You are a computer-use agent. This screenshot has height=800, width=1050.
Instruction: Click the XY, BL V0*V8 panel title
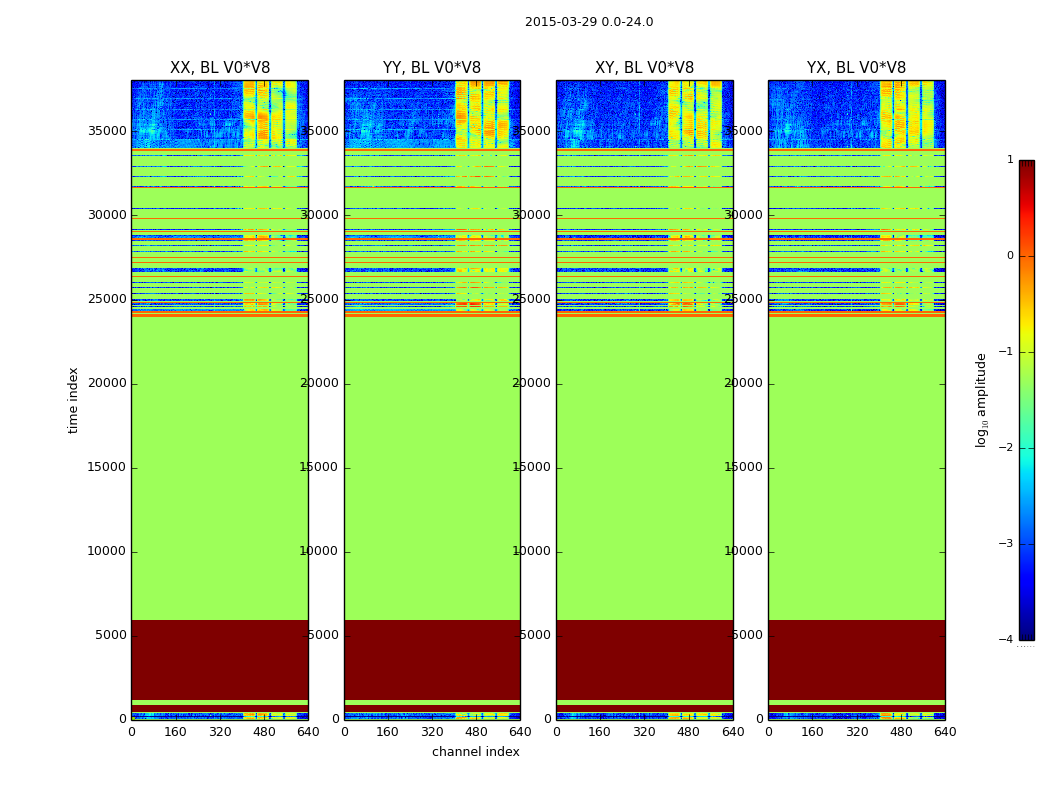(x=644, y=68)
